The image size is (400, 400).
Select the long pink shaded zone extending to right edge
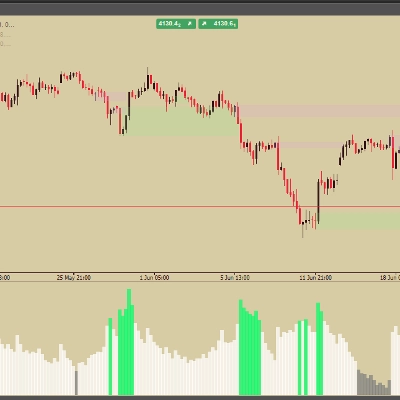(319, 111)
